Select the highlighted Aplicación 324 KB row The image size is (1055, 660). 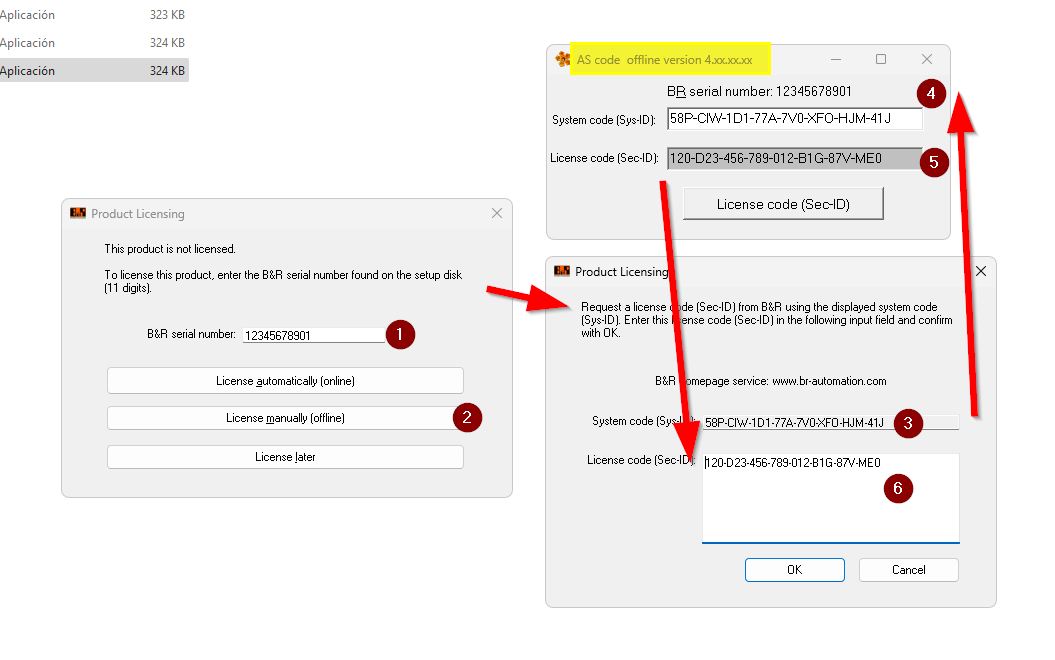(x=93, y=71)
